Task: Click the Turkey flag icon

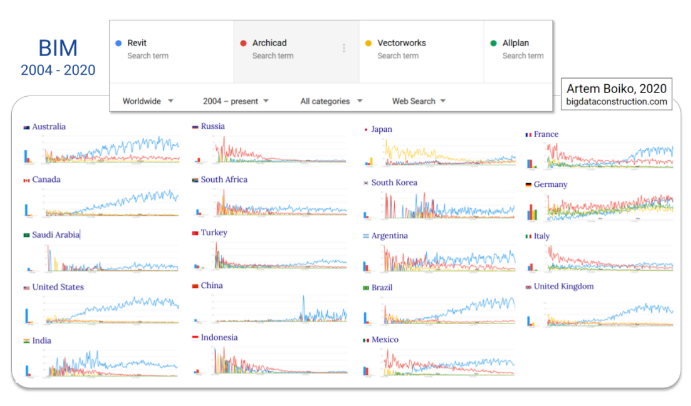Action: click(195, 233)
